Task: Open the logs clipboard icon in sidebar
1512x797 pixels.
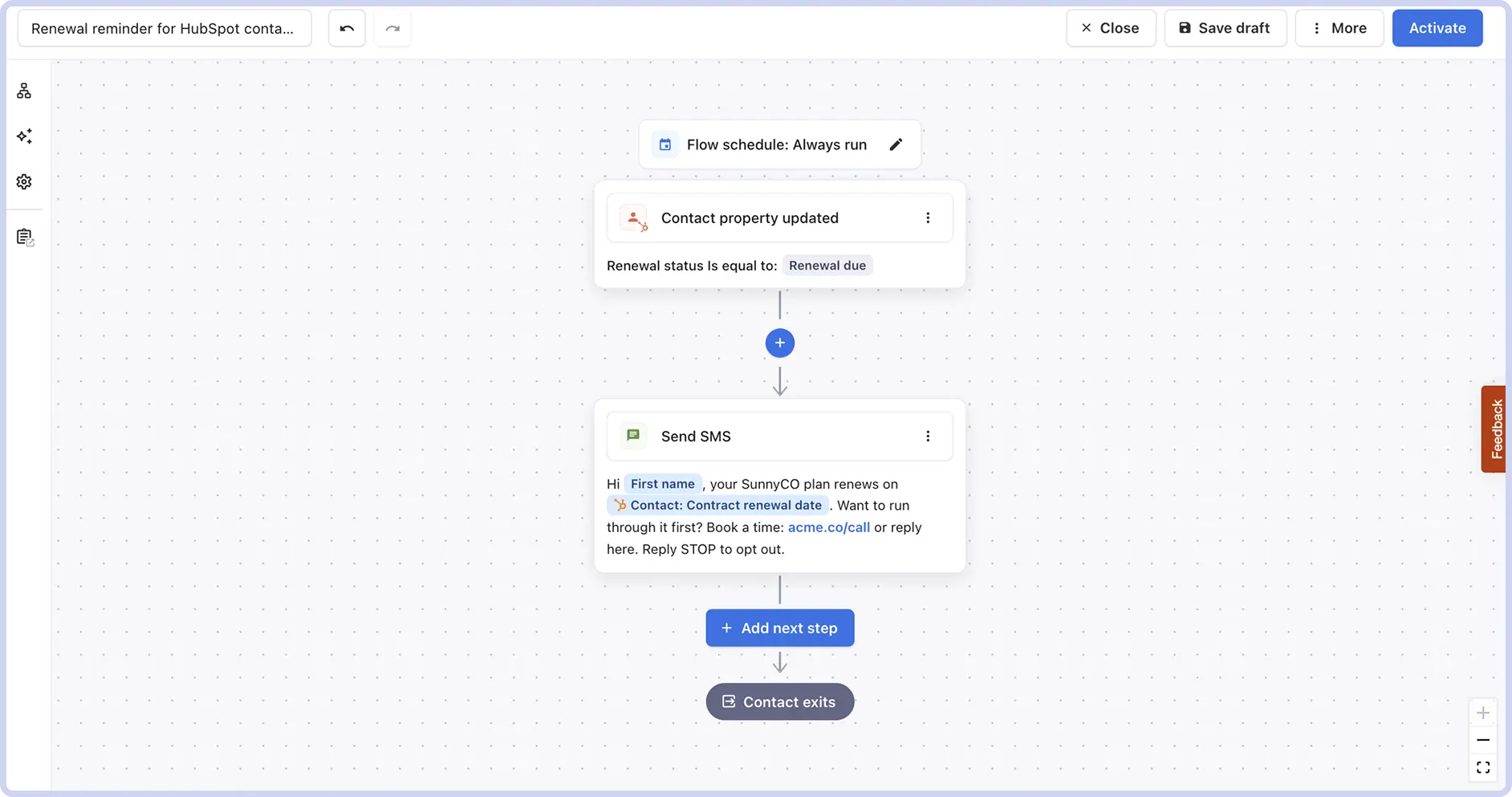Action: pyautogui.click(x=25, y=237)
